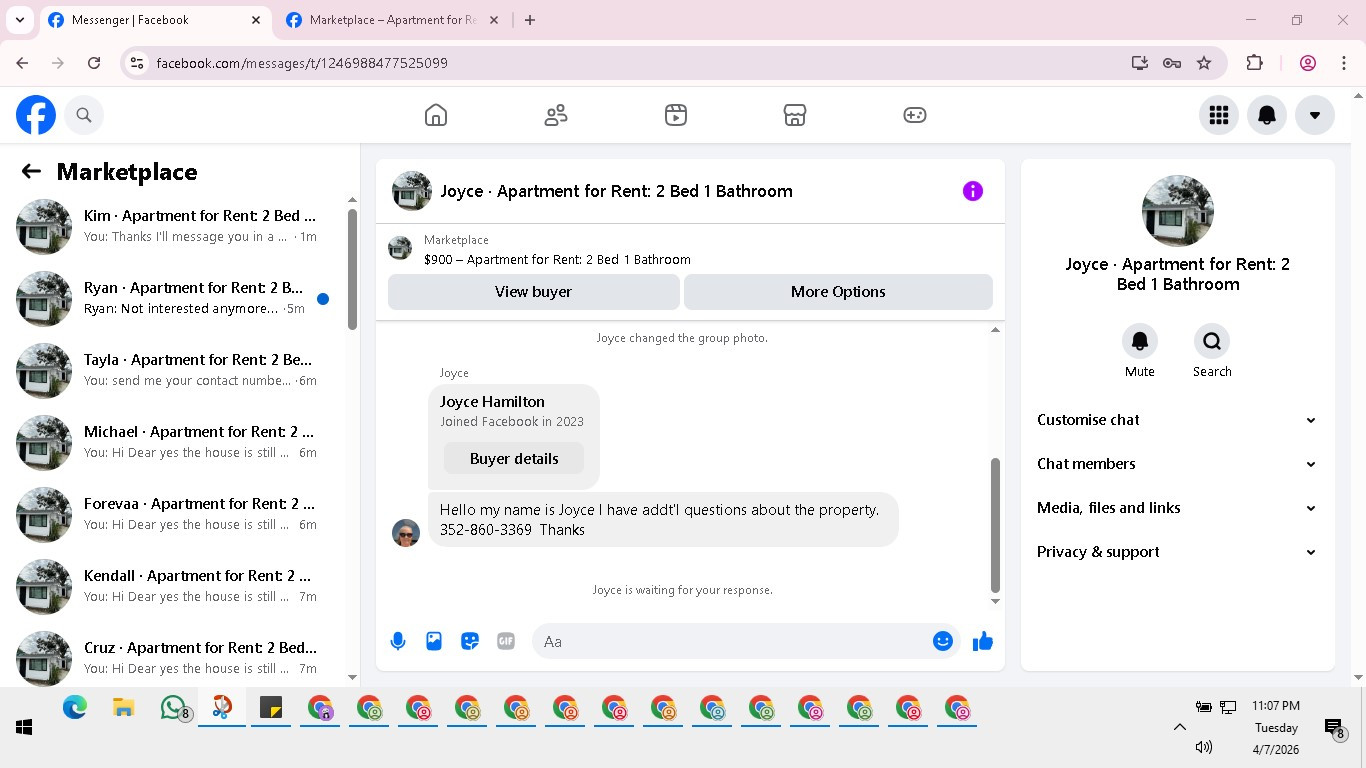Attach a photo using the image icon

pyautogui.click(x=434, y=641)
